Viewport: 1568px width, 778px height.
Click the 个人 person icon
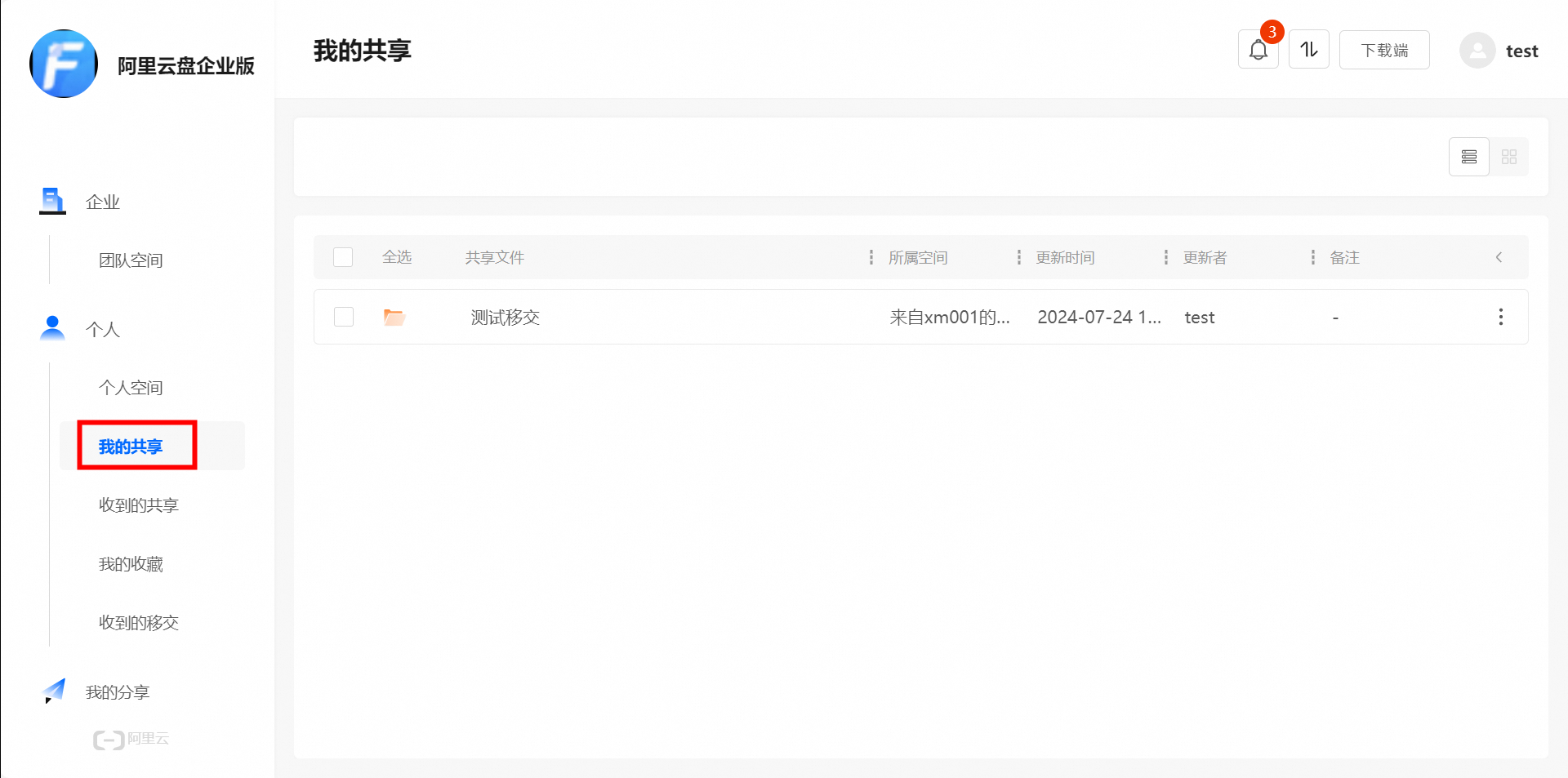(52, 328)
